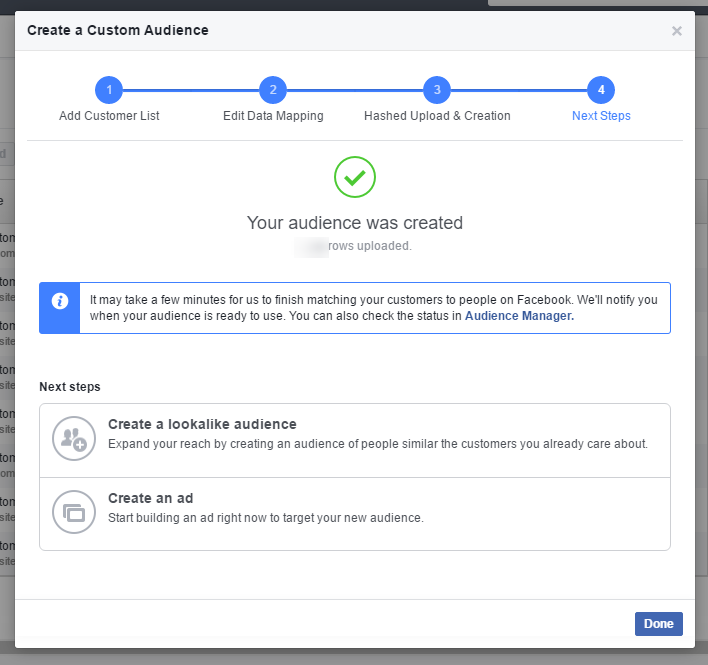This screenshot has height=665, width=708.
Task: Click the lookalike audience description text
Action: [x=377, y=443]
